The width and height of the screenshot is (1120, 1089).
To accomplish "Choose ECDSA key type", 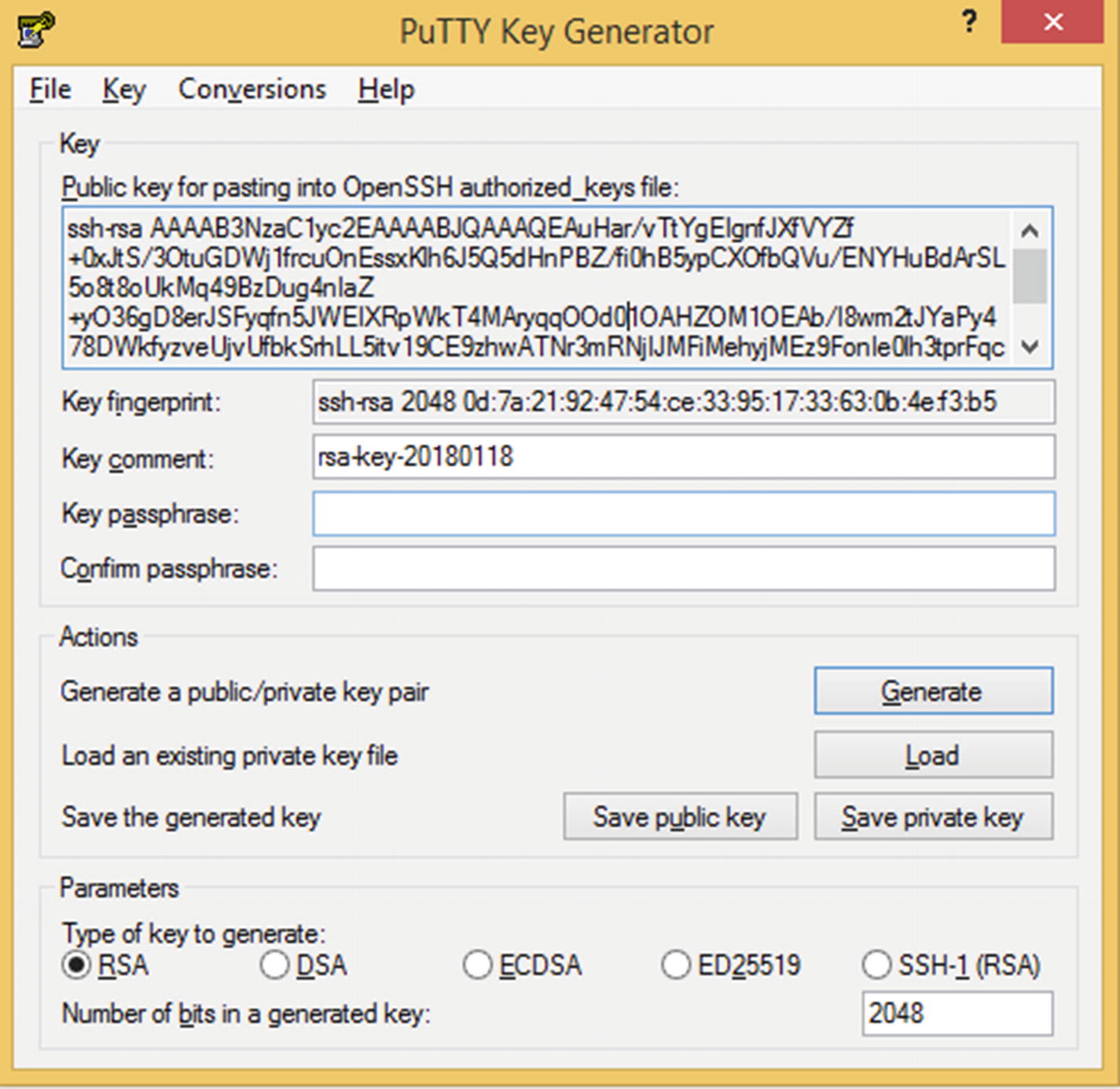I will (478, 965).
